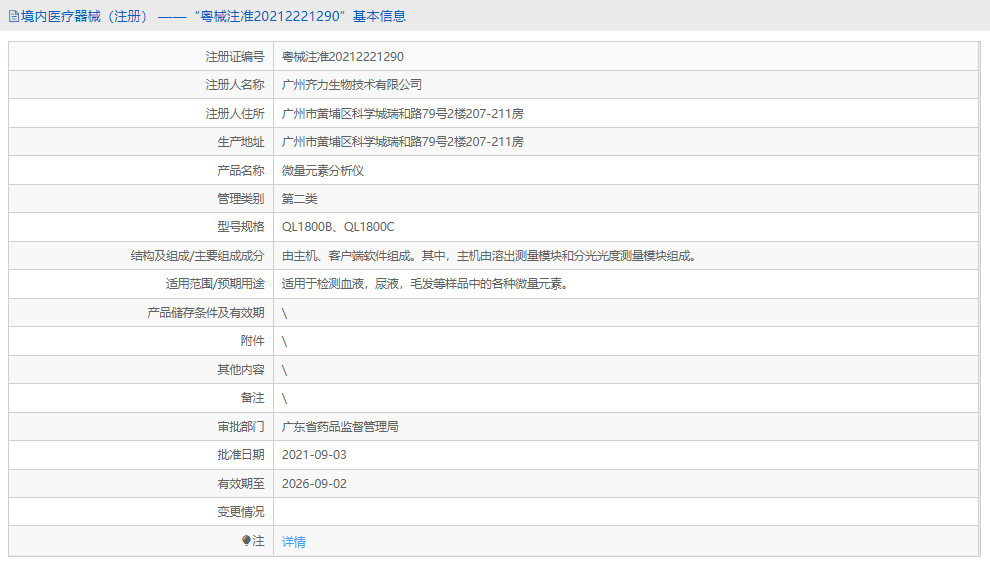990x566 pixels.
Task: Click the lightbulb icon next to 注
Action: tap(246, 541)
